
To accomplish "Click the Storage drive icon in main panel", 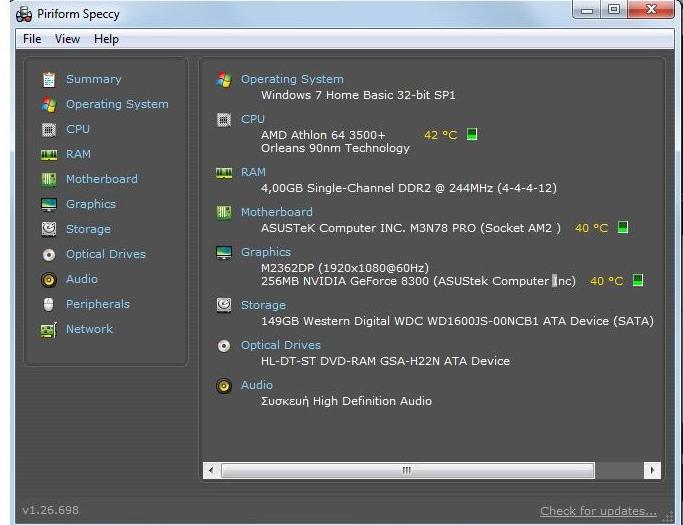I will [x=224, y=305].
